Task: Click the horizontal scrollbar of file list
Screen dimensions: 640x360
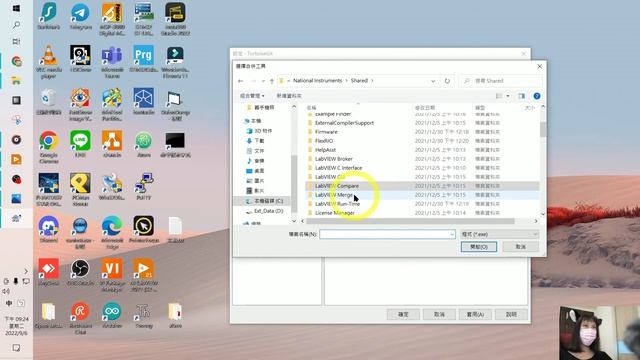Action: point(410,221)
